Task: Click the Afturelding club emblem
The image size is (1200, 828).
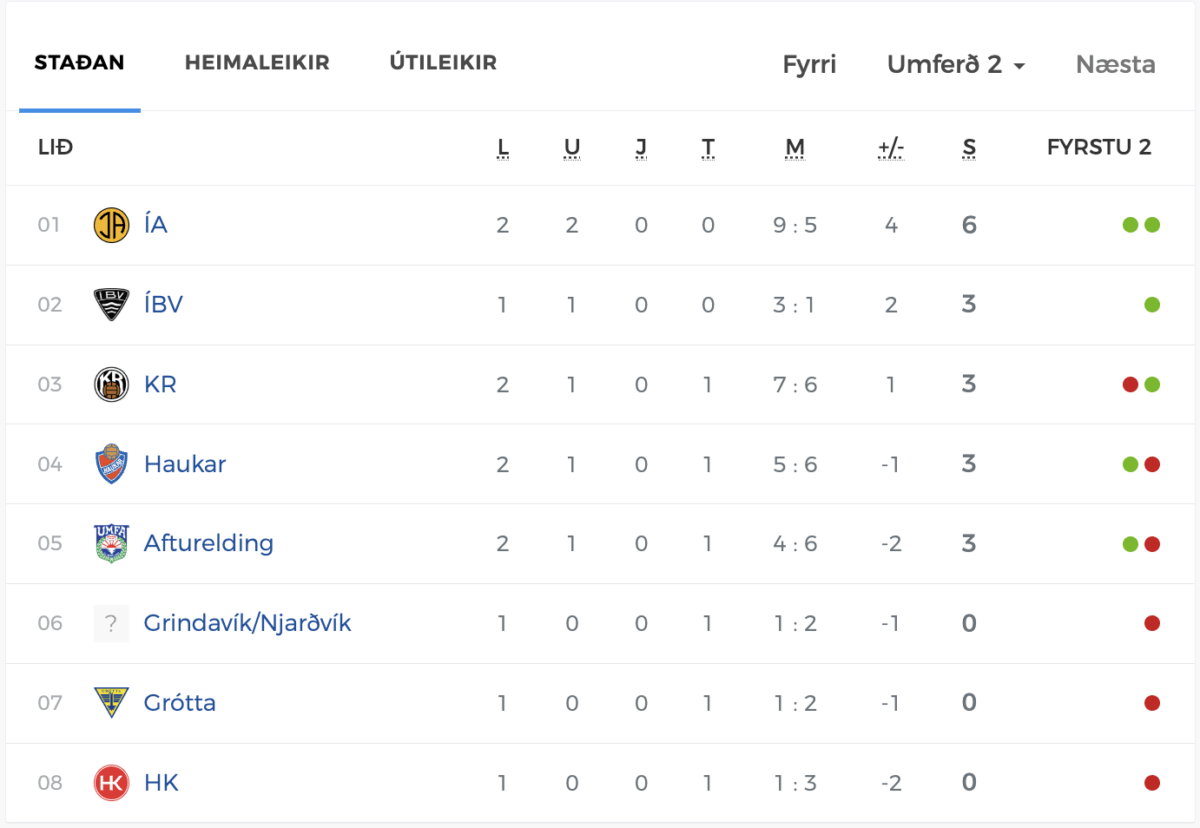Action: click(x=111, y=543)
